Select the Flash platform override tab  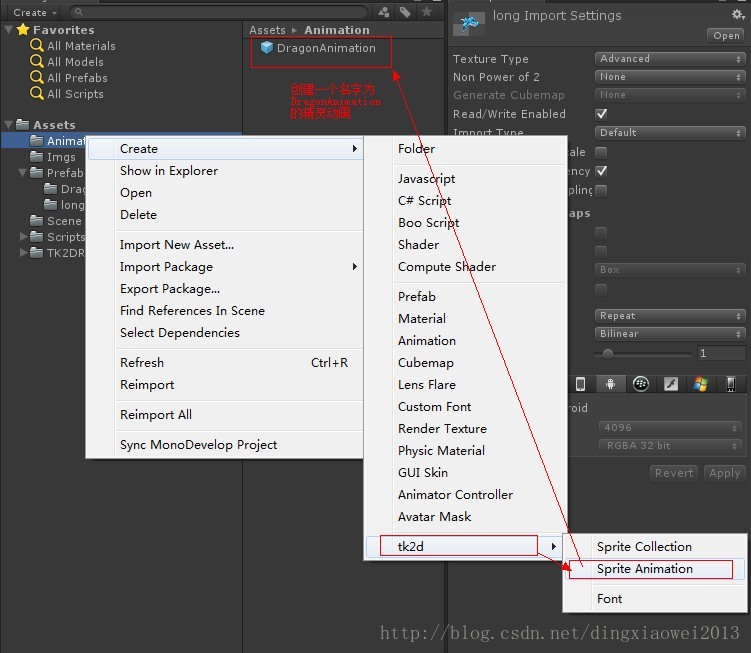click(x=671, y=384)
